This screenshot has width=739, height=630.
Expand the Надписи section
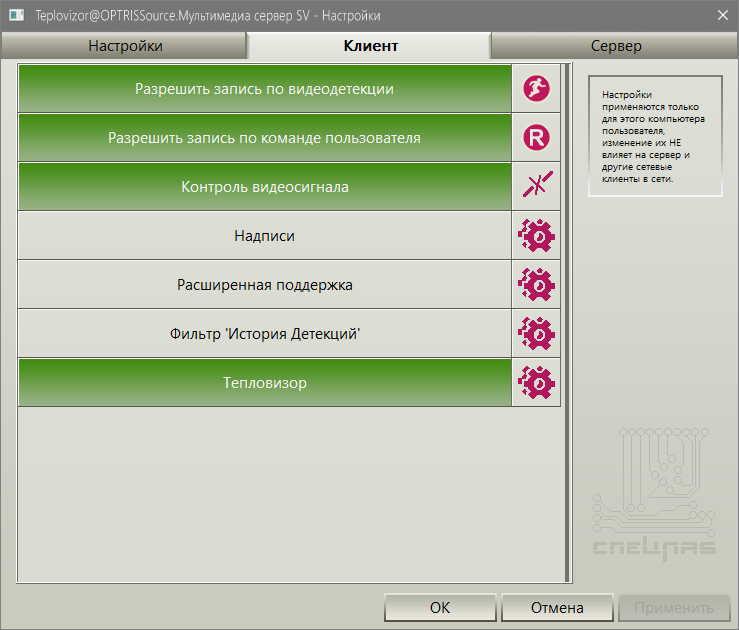click(265, 236)
